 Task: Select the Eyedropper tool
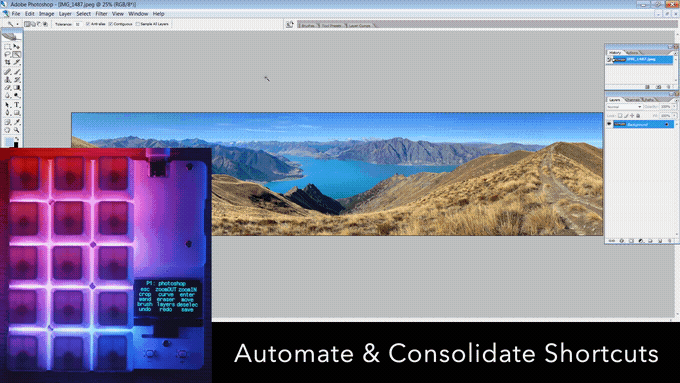coord(16,122)
